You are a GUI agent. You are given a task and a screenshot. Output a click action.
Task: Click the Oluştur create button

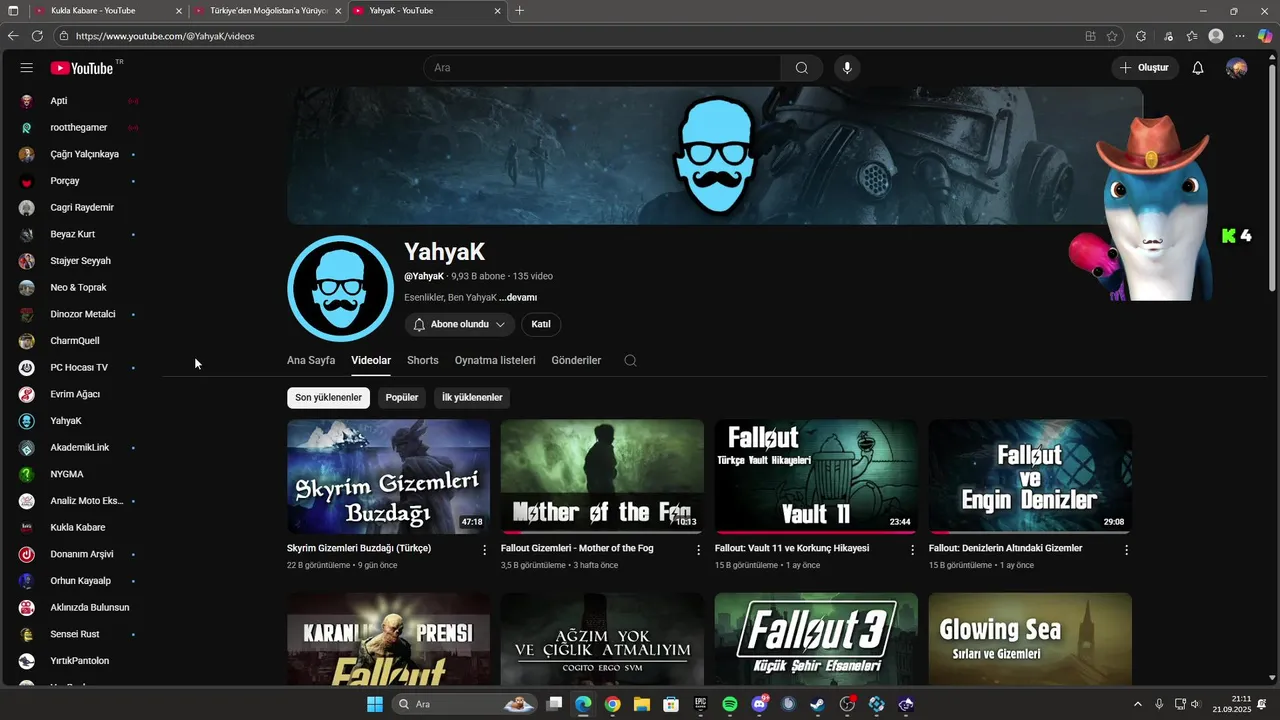(1144, 68)
